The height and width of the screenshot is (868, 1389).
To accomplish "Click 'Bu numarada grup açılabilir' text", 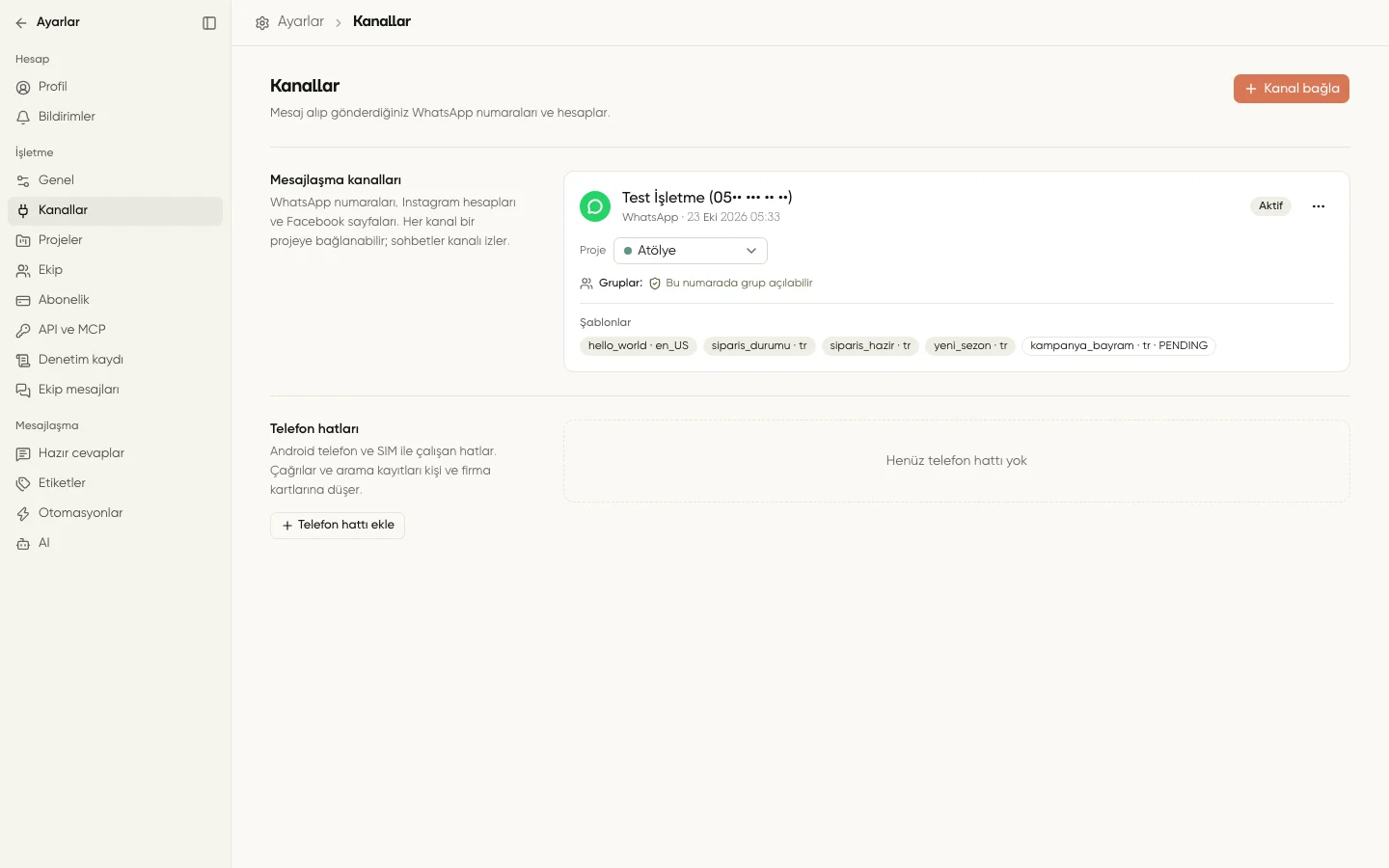I will pyautogui.click(x=739, y=284).
